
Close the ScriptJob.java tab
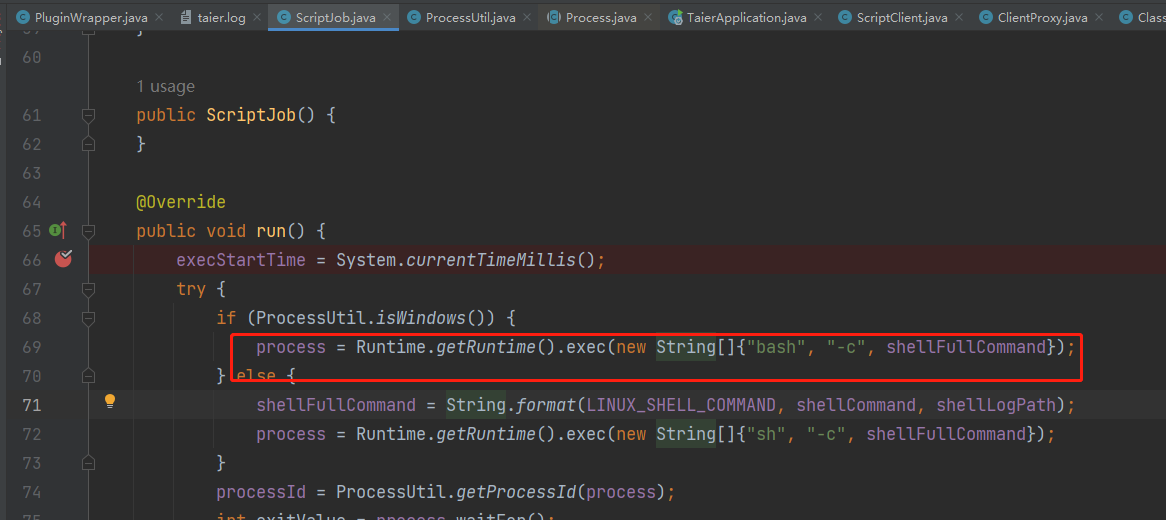pos(387,18)
